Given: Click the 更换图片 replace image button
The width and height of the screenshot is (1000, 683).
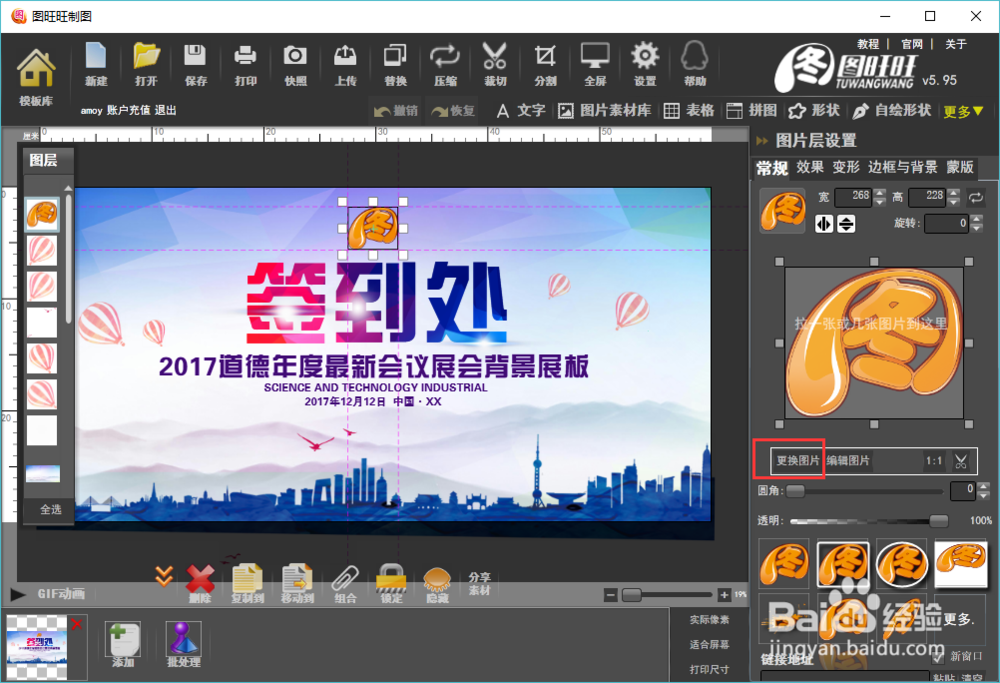Looking at the screenshot, I should [x=798, y=460].
